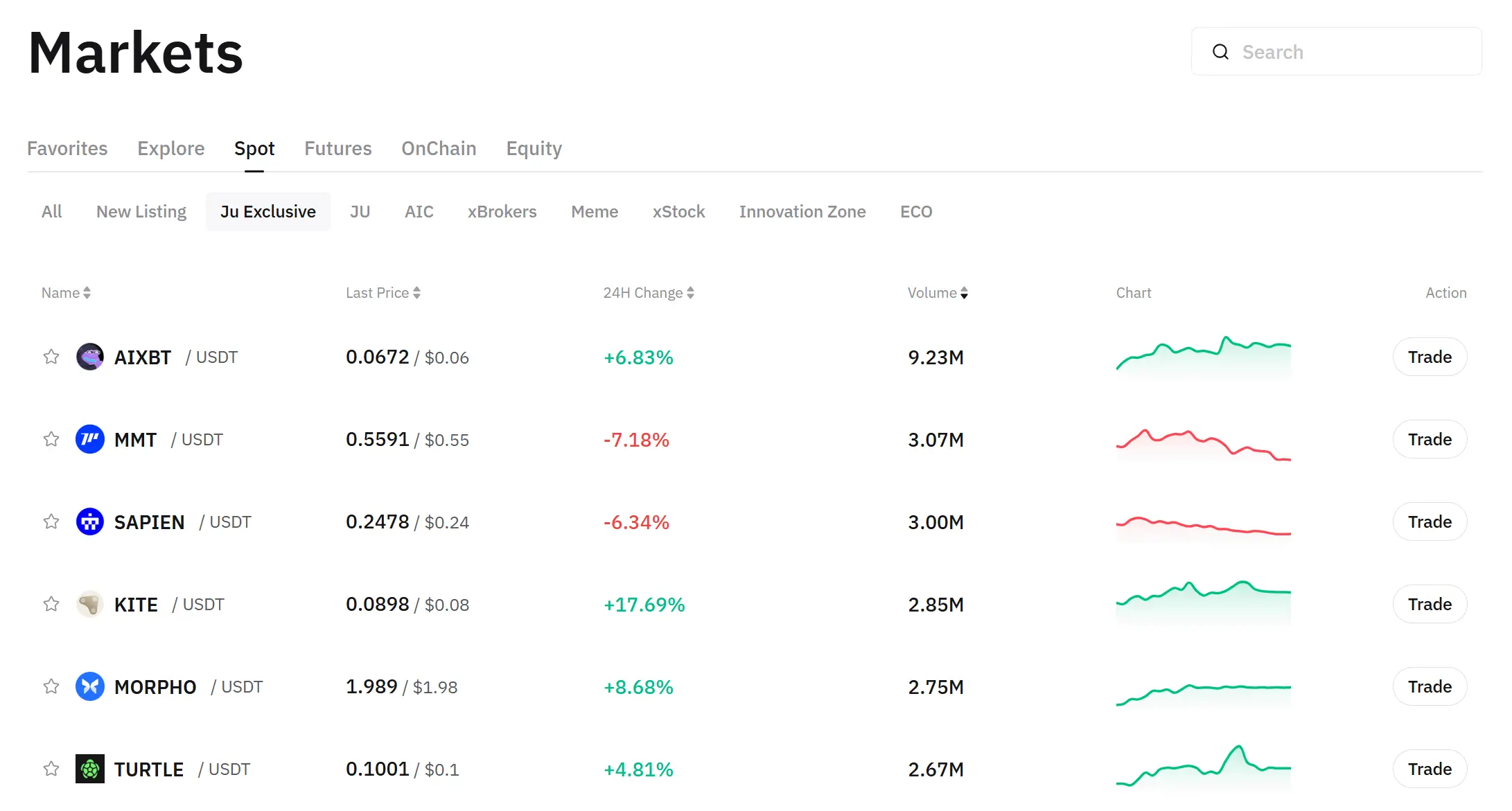Favorite AIXBT with the star toggle
Image resolution: width=1512 pixels, height=811 pixels.
click(x=51, y=357)
